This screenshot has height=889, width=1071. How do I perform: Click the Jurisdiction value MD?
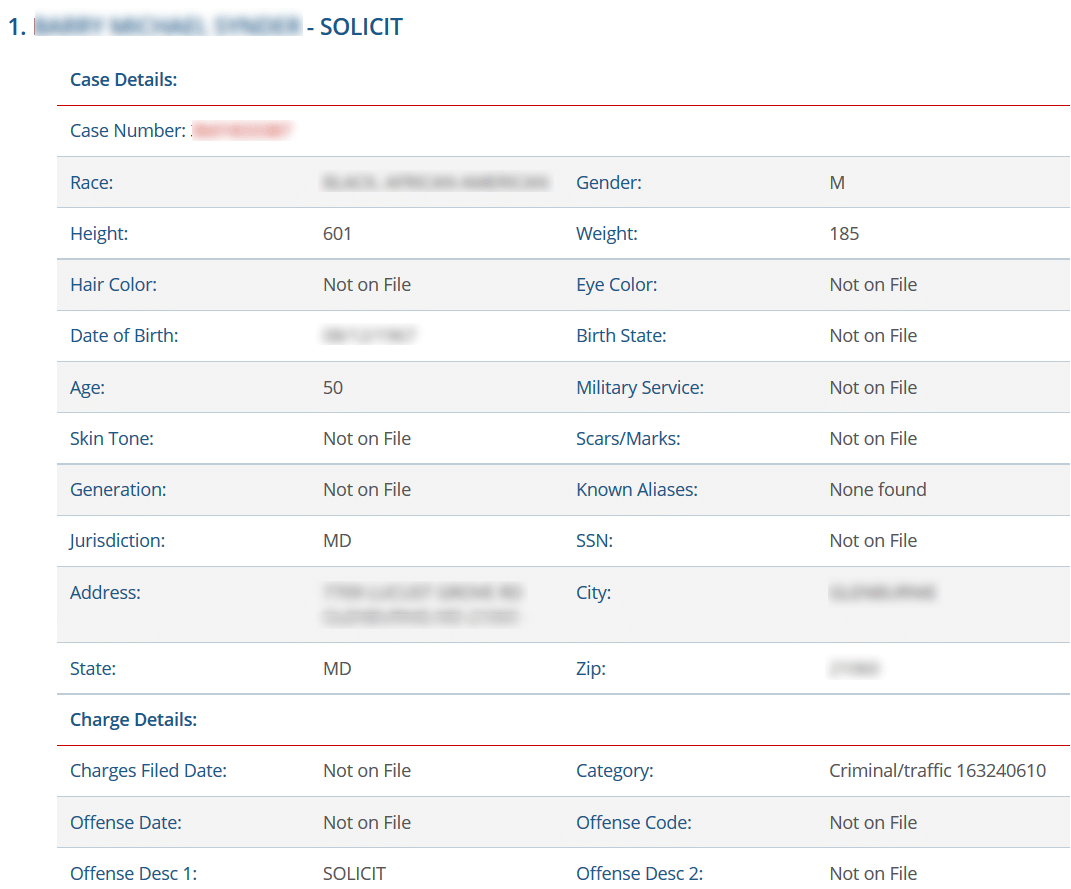click(x=337, y=540)
